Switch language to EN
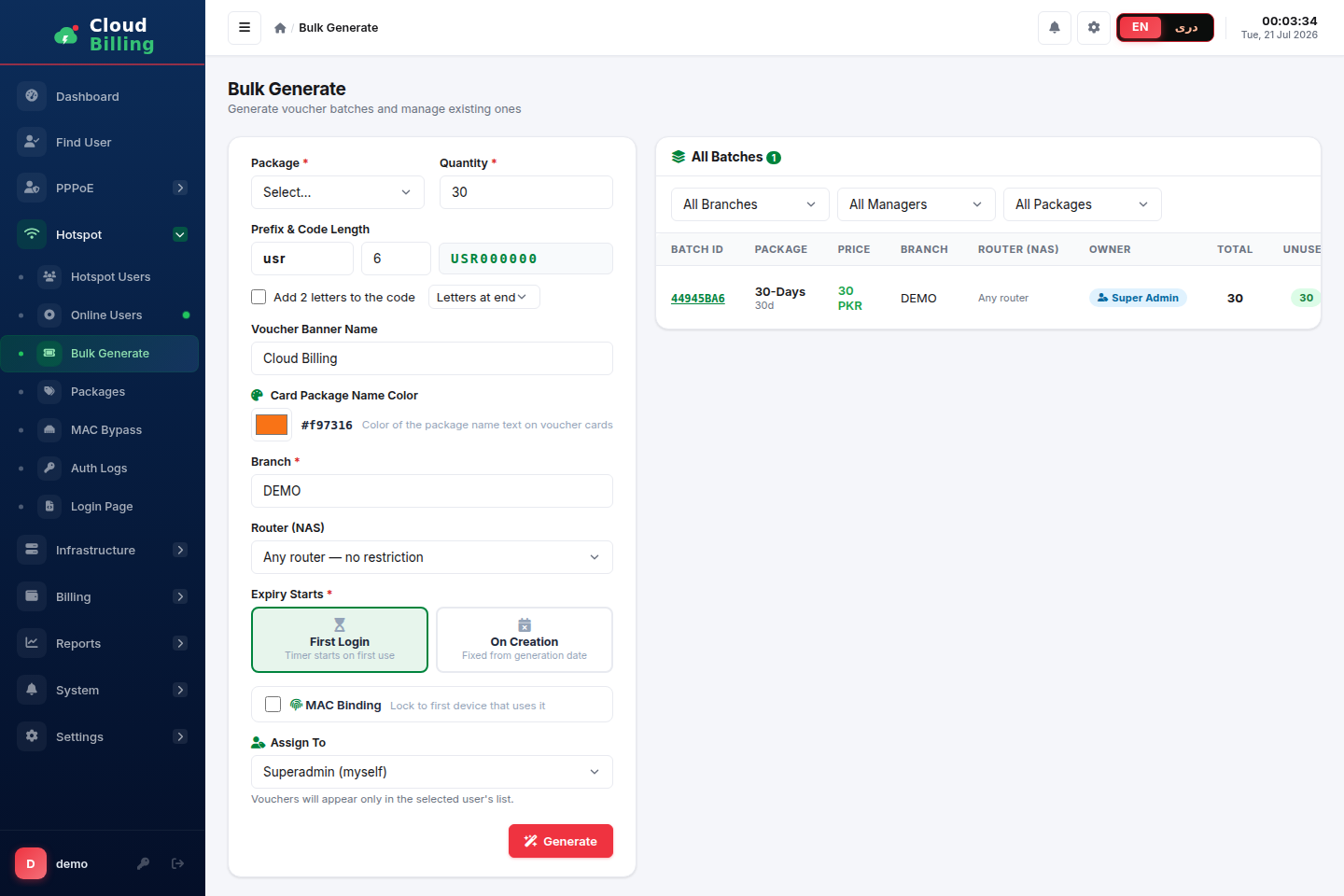This screenshot has height=896, width=1344. click(1141, 27)
